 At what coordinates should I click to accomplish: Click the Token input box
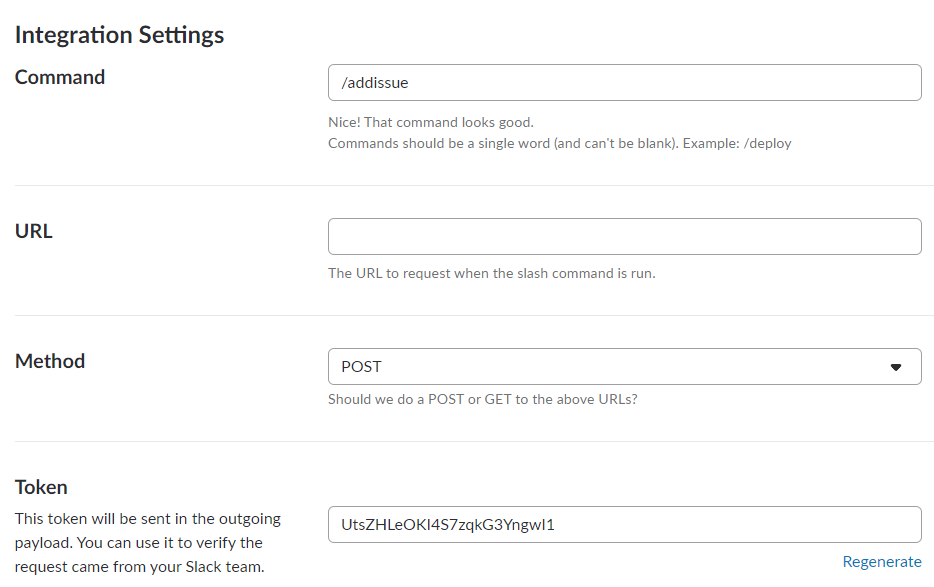coord(624,524)
